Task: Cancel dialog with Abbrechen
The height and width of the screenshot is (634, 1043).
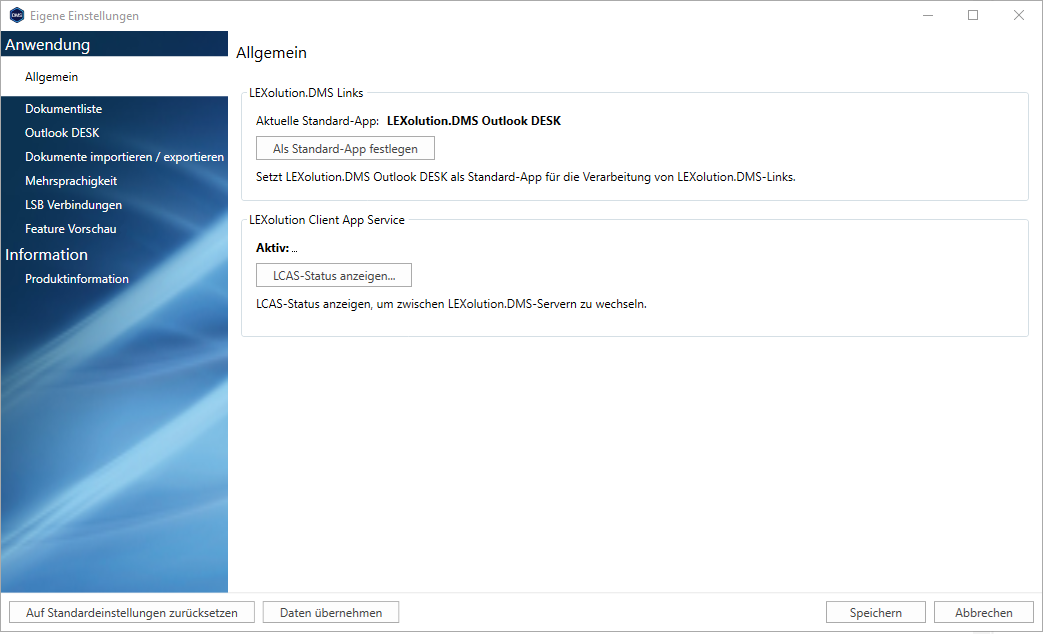Action: [x=984, y=613]
